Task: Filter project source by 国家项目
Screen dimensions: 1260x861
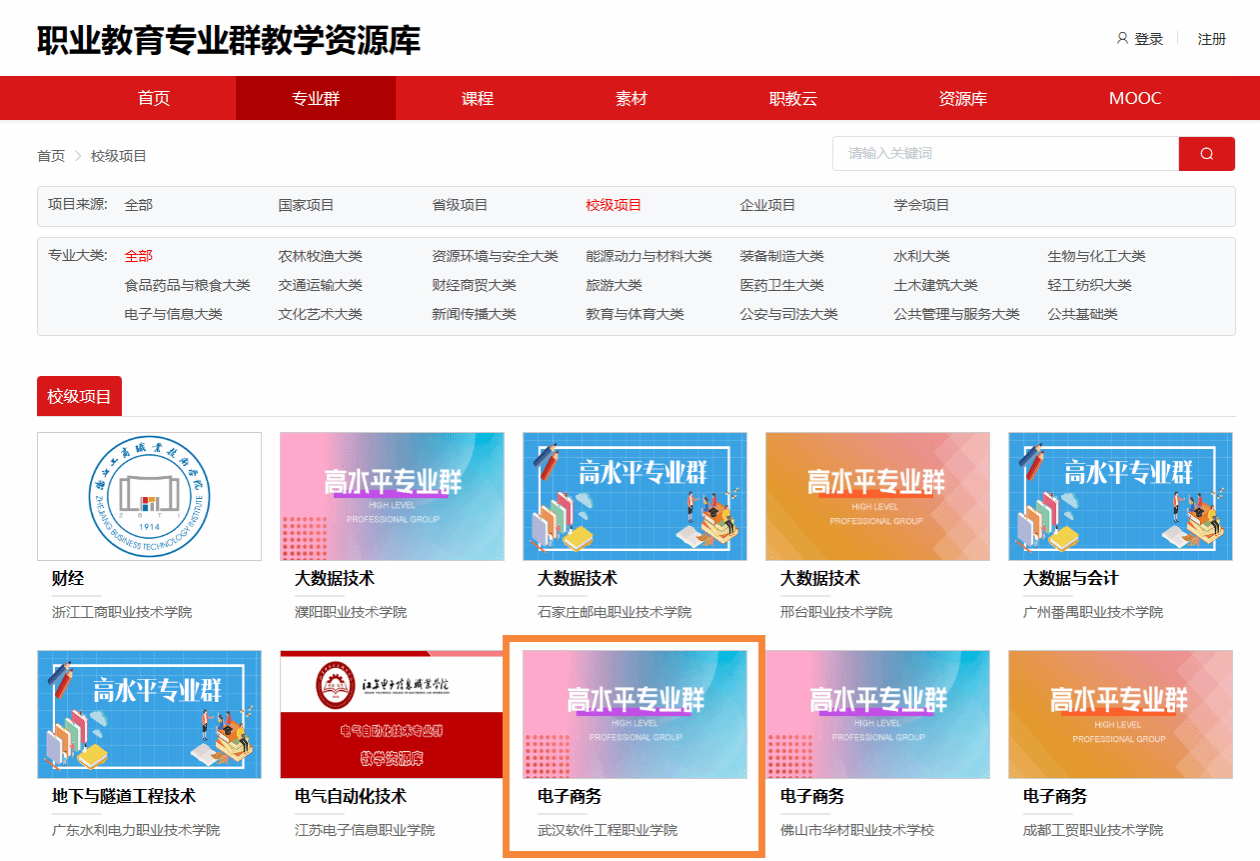Action: 306,205
